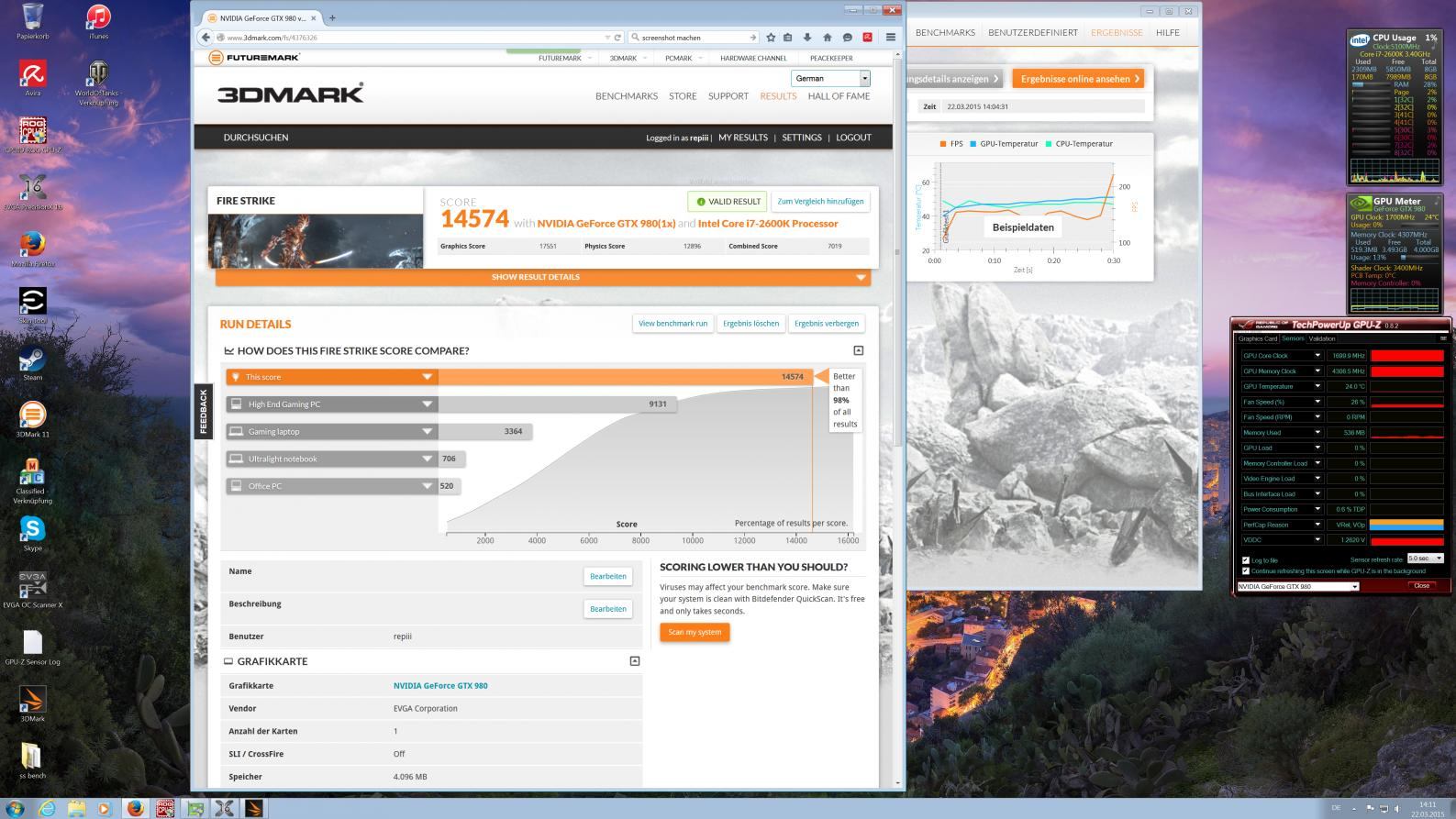Expand the 'Office PC' dropdown arrow
This screenshot has height=819, width=1456.
tap(427, 486)
